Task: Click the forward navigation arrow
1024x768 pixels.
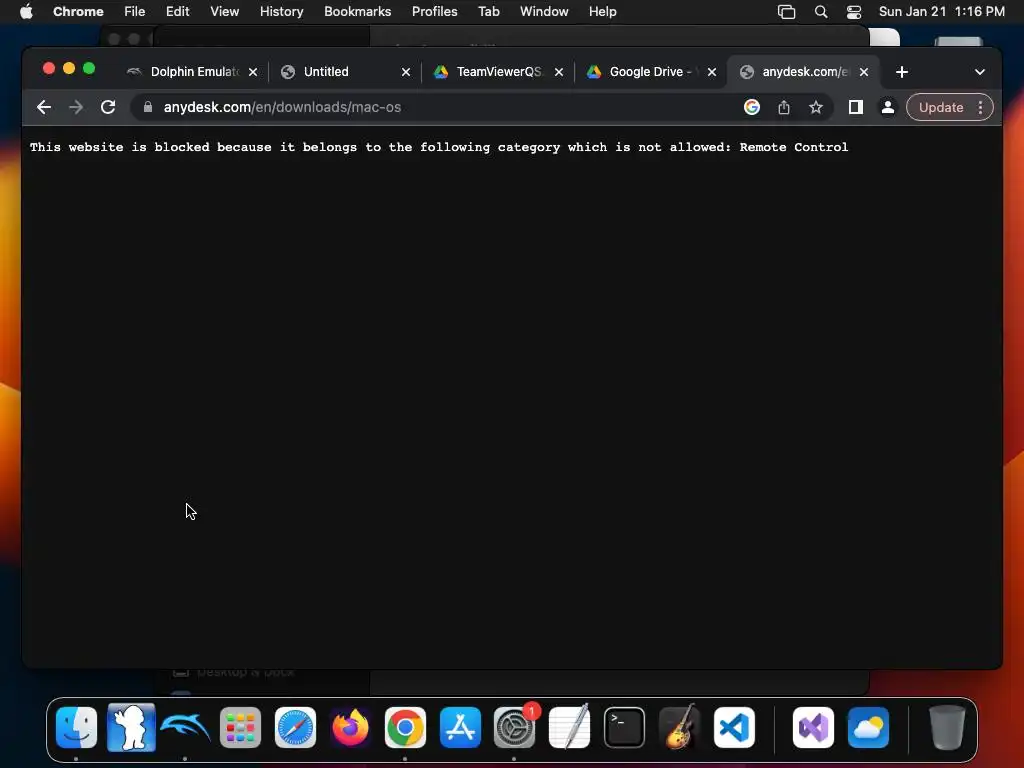Action: [76, 107]
